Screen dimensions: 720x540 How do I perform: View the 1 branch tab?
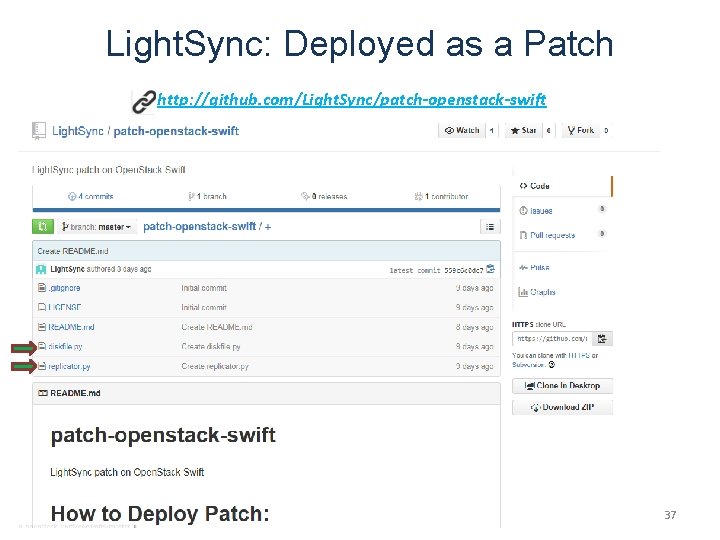click(207, 197)
